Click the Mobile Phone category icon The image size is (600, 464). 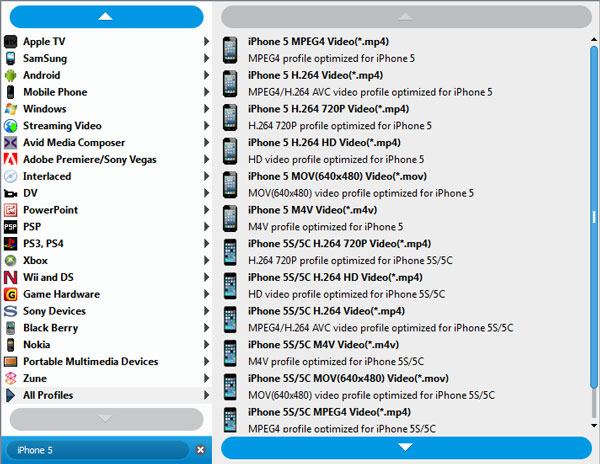10,92
